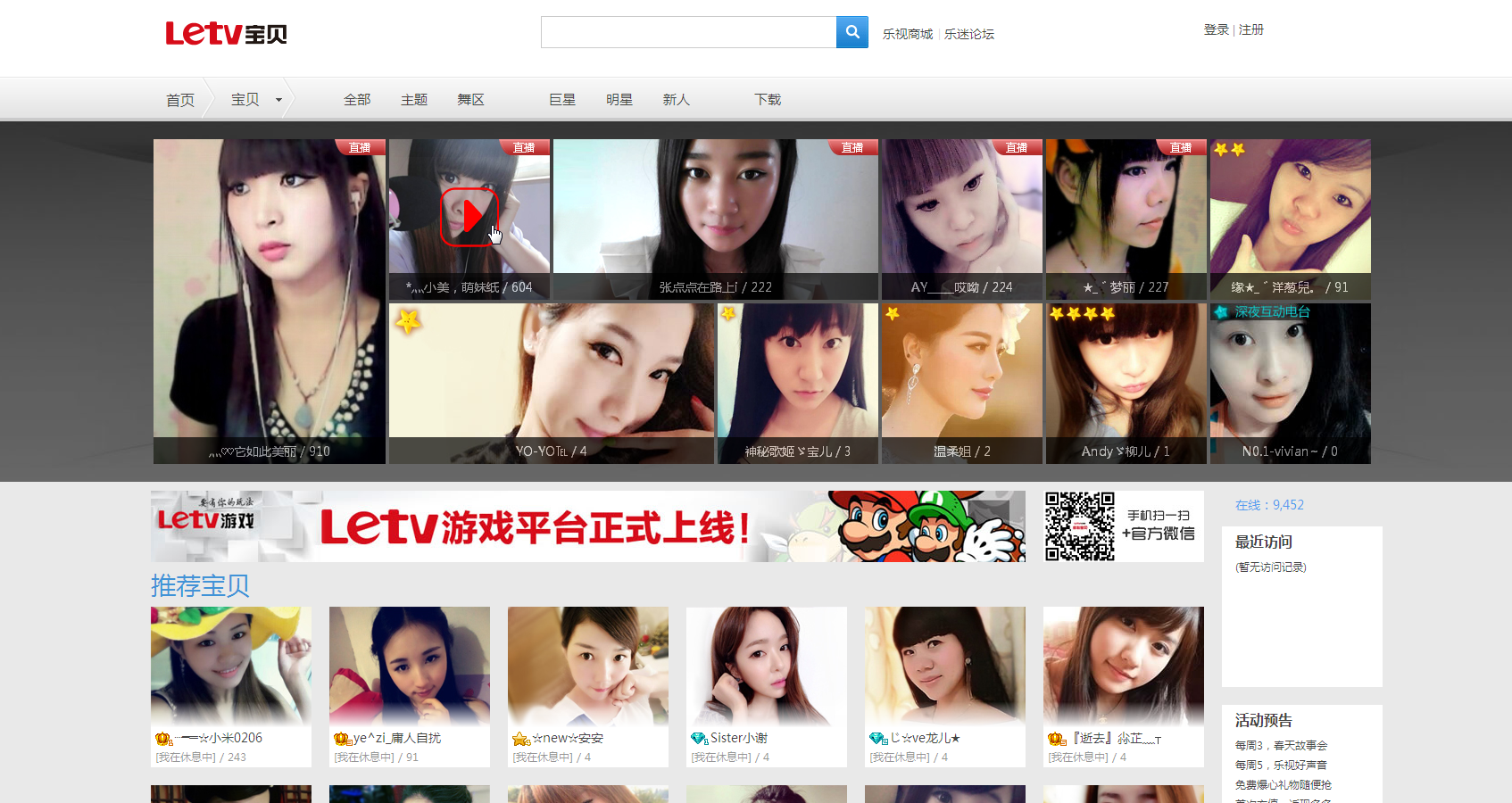The height and width of the screenshot is (803, 1512).
Task: Click the 最近访问 panel heading
Action: coord(1264,542)
